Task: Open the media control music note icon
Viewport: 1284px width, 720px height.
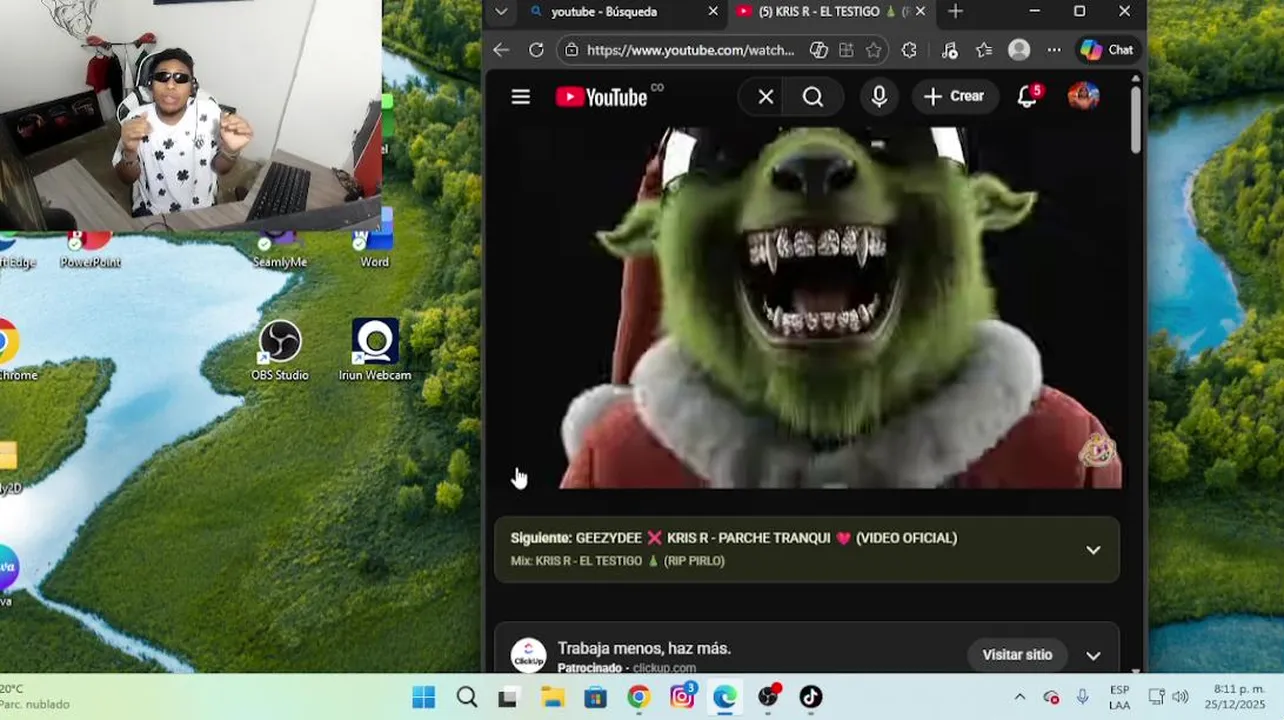Action: click(x=949, y=50)
